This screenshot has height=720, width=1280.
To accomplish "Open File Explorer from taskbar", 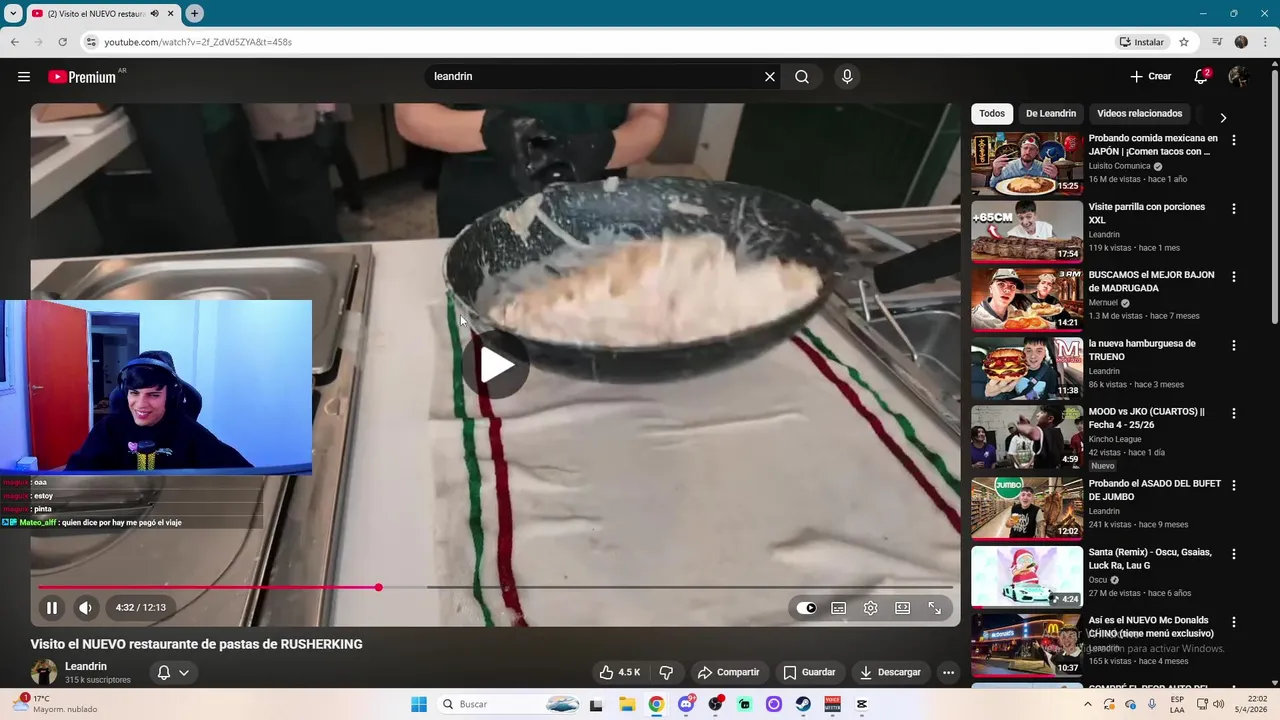I will (x=627, y=704).
